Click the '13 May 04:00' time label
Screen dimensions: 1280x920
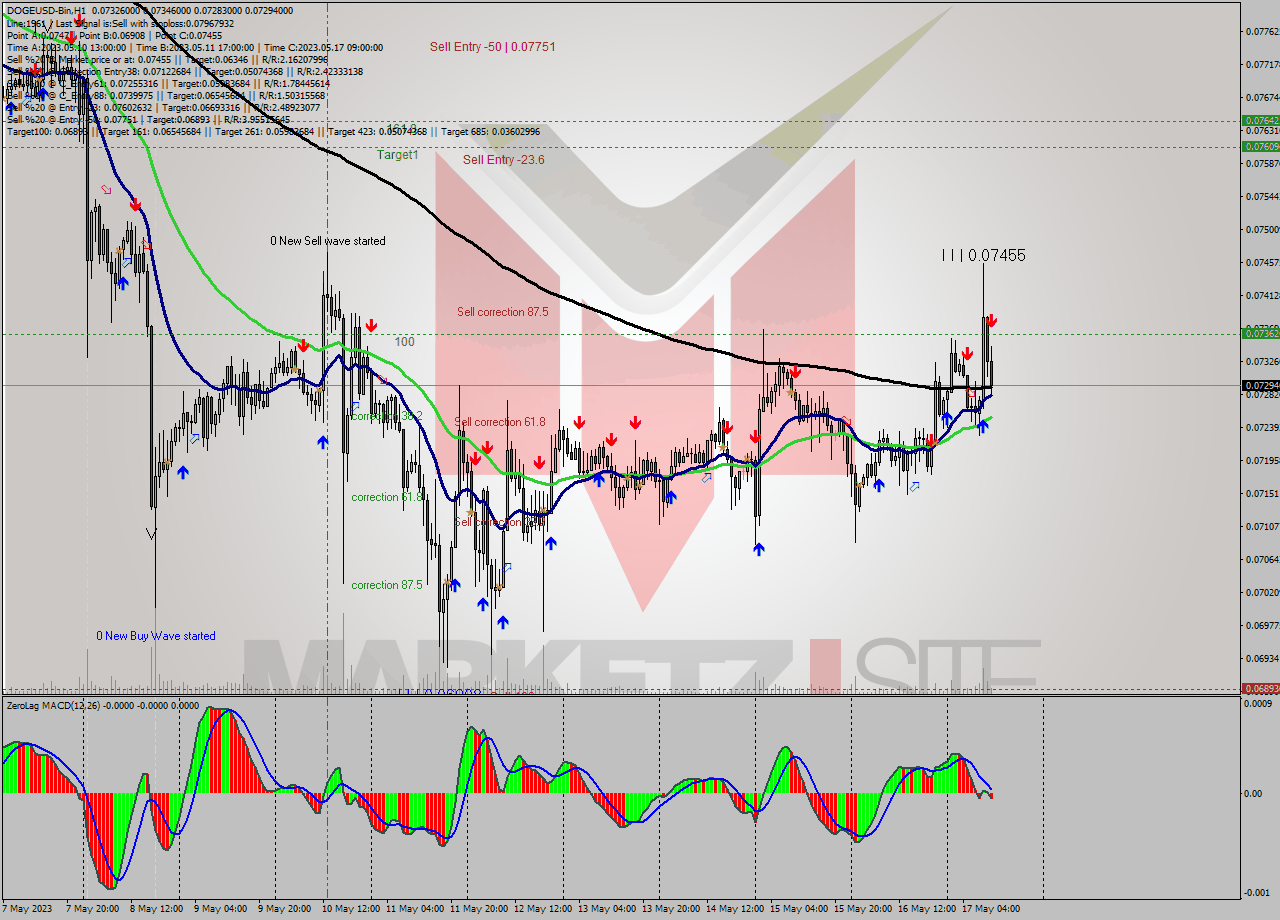pos(607,909)
